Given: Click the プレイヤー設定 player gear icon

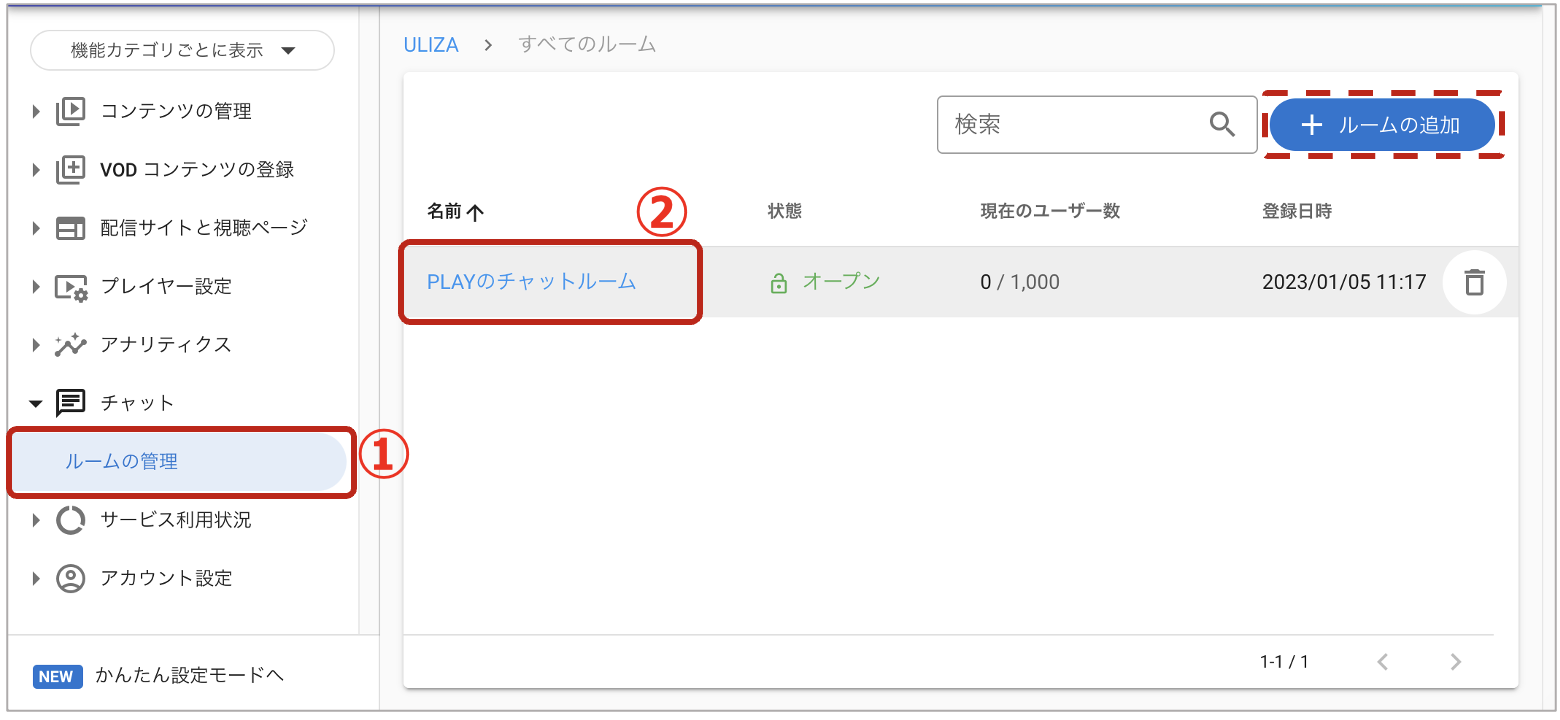Looking at the screenshot, I should [70, 287].
